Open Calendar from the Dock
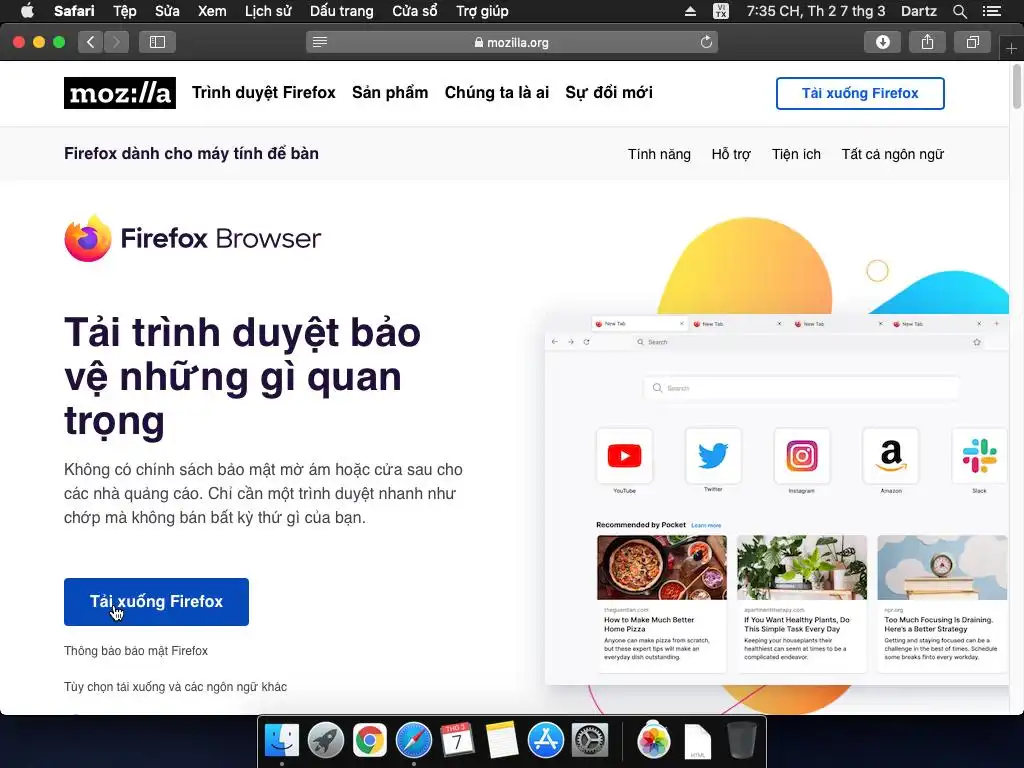Image resolution: width=1024 pixels, height=768 pixels. (x=457, y=741)
